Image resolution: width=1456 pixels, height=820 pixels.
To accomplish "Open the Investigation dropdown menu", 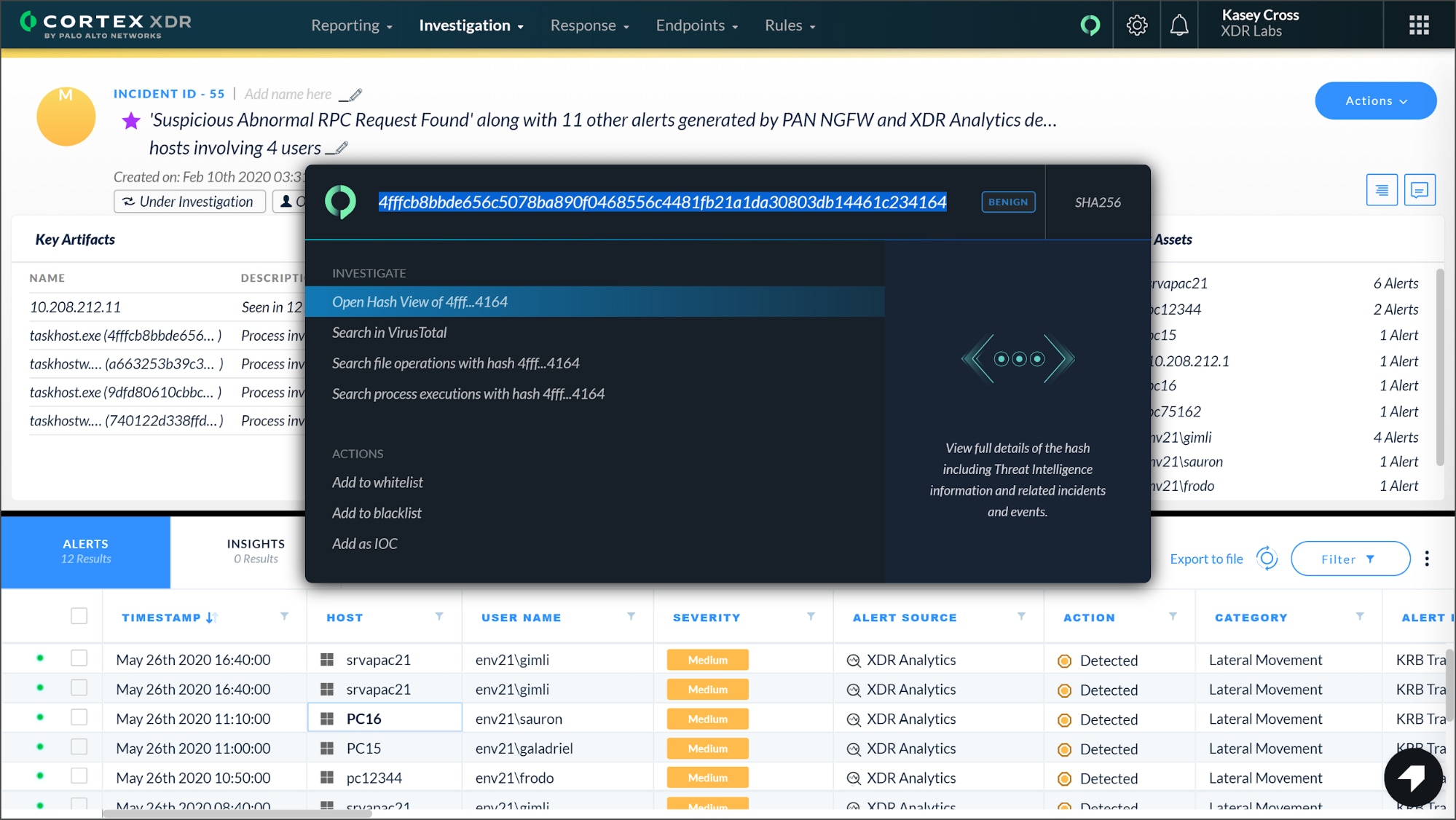I will pos(471,25).
